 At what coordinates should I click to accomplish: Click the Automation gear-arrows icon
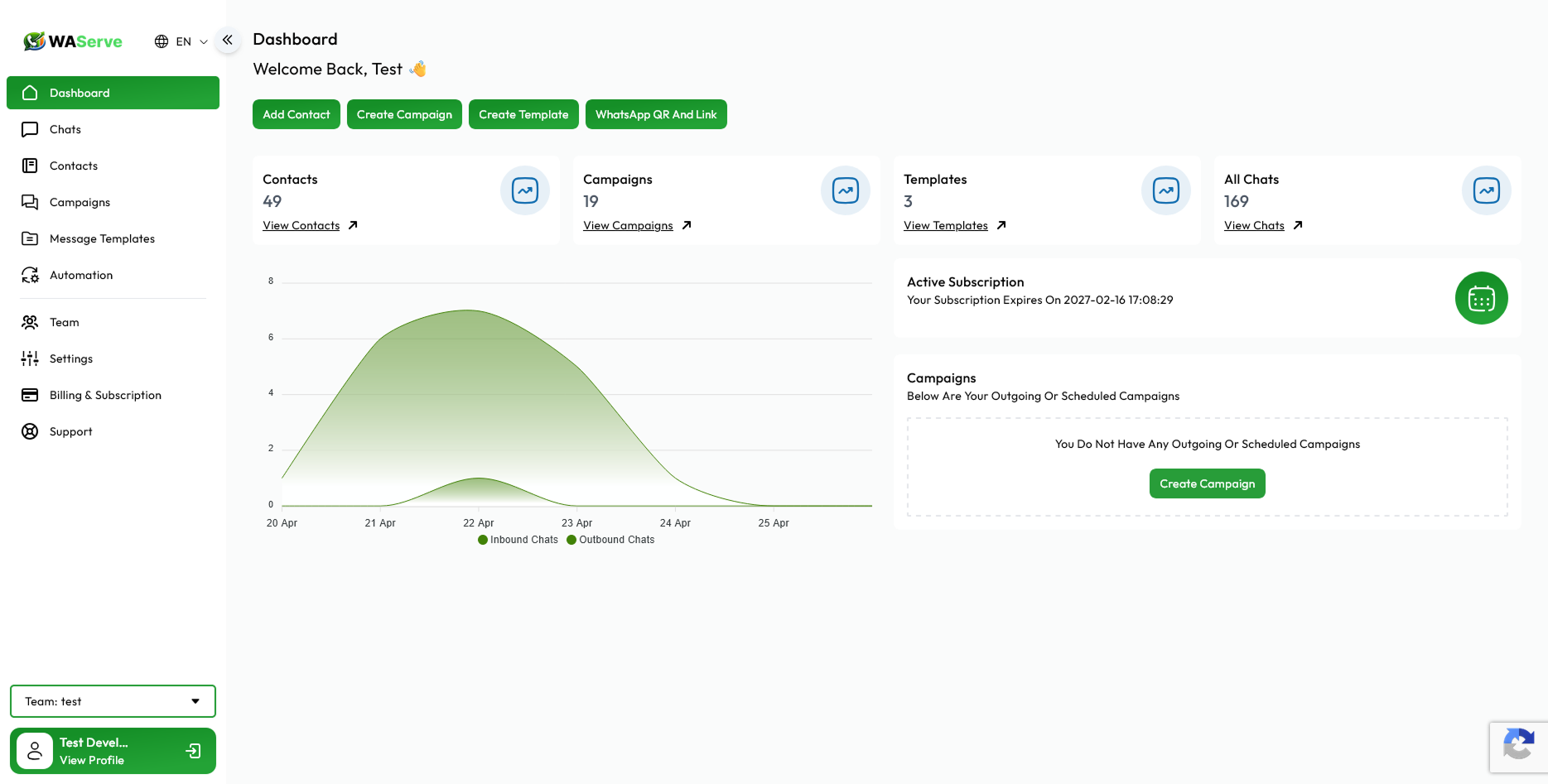30,275
